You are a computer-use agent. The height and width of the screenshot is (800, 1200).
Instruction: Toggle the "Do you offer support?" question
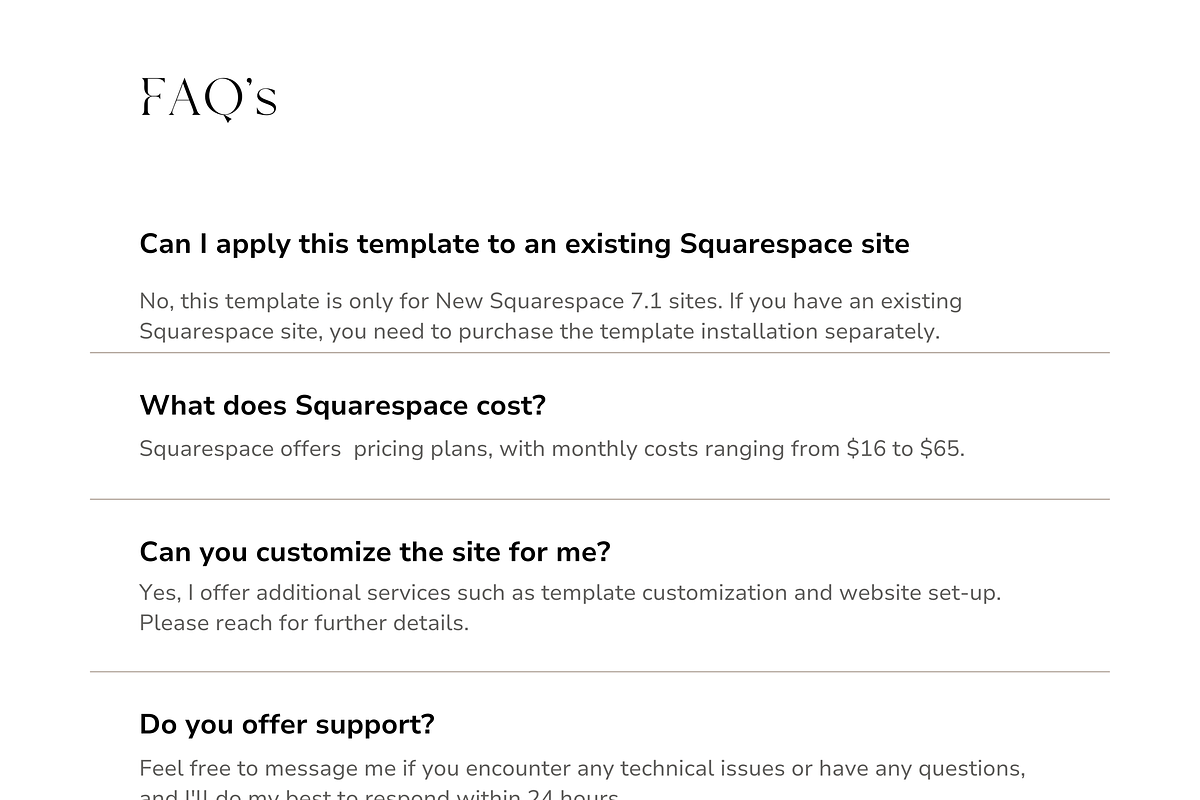(287, 724)
